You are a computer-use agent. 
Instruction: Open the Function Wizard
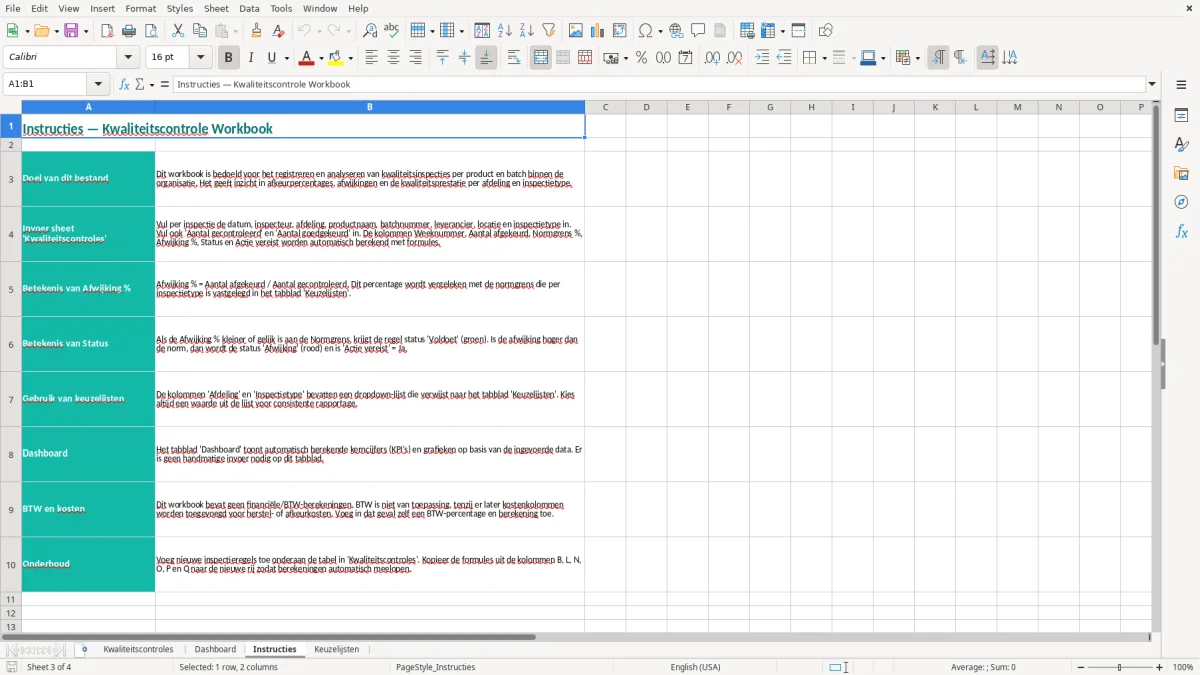124,84
